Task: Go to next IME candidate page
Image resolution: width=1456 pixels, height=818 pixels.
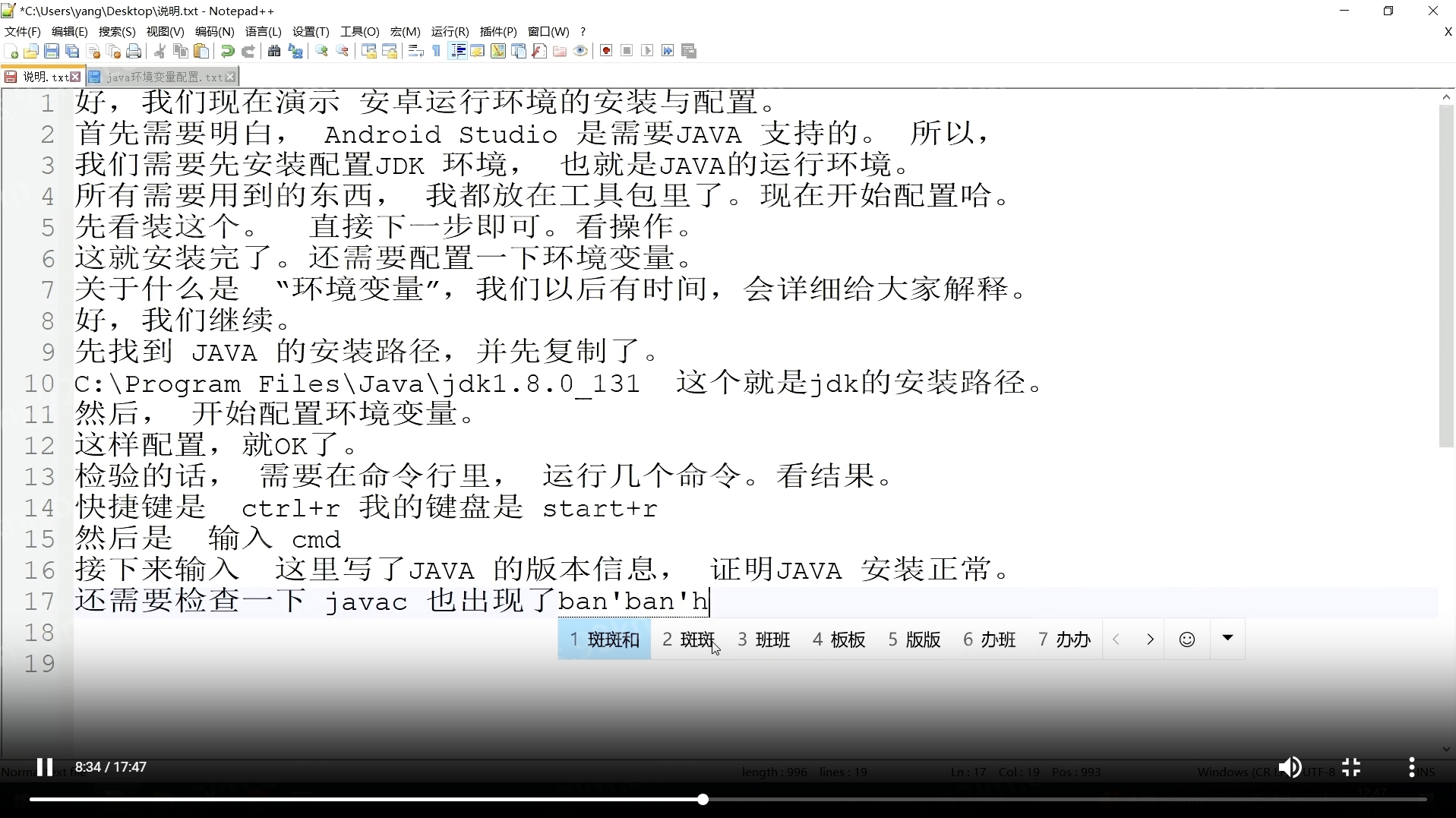Action: [1150, 640]
